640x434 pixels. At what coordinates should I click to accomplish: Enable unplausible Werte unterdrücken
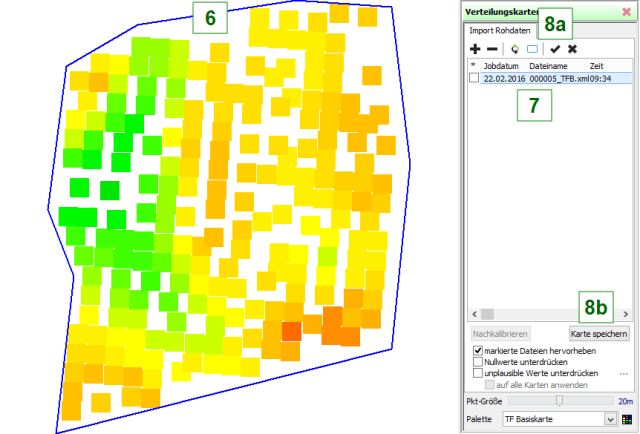(475, 373)
